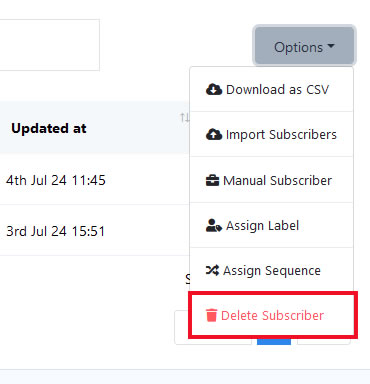Select Import Subscribers menu entry
This screenshot has height=384, width=370.
pos(271,134)
